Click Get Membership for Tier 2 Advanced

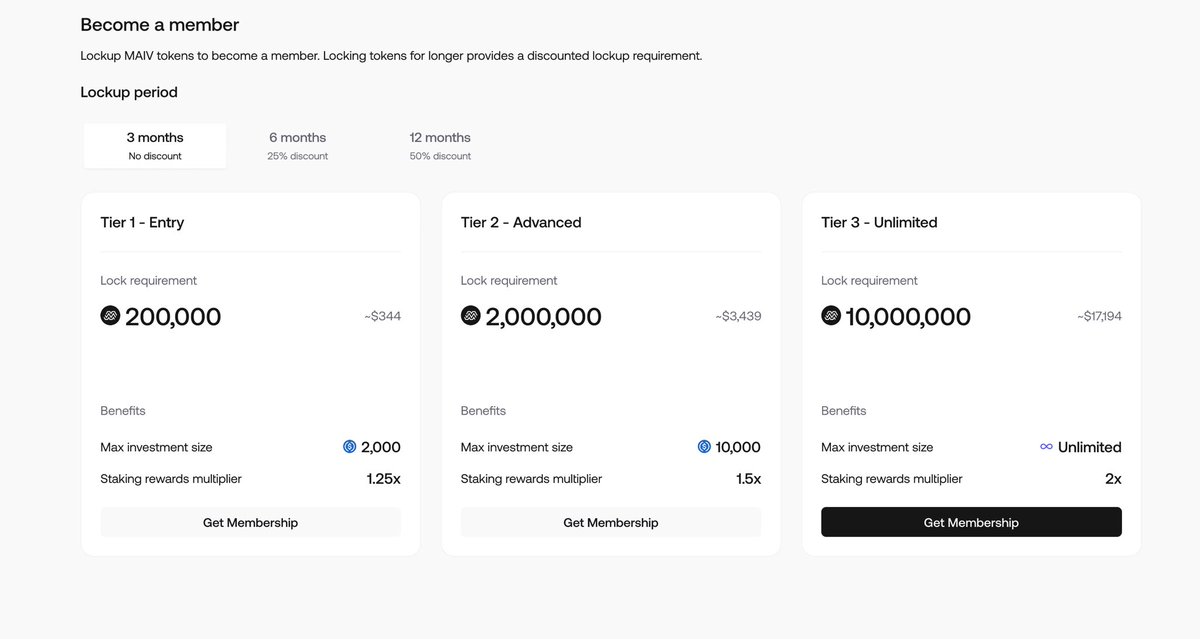pos(610,521)
